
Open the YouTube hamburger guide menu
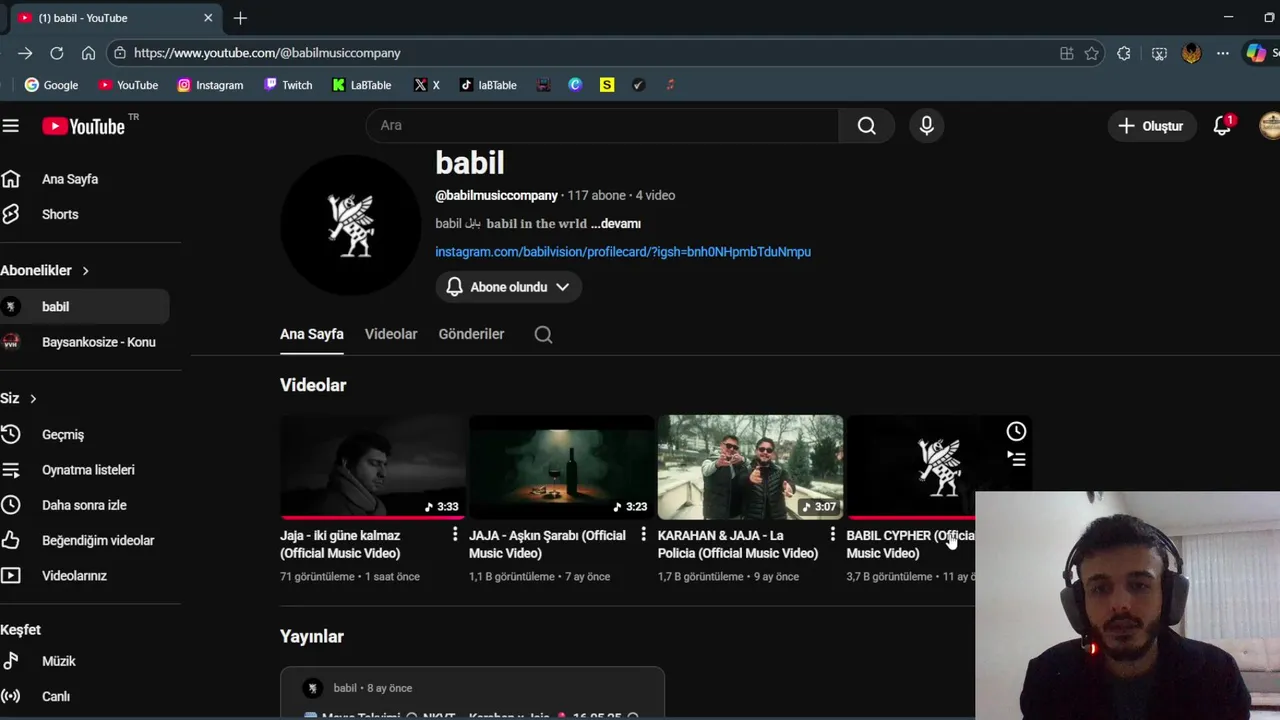[x=10, y=125]
